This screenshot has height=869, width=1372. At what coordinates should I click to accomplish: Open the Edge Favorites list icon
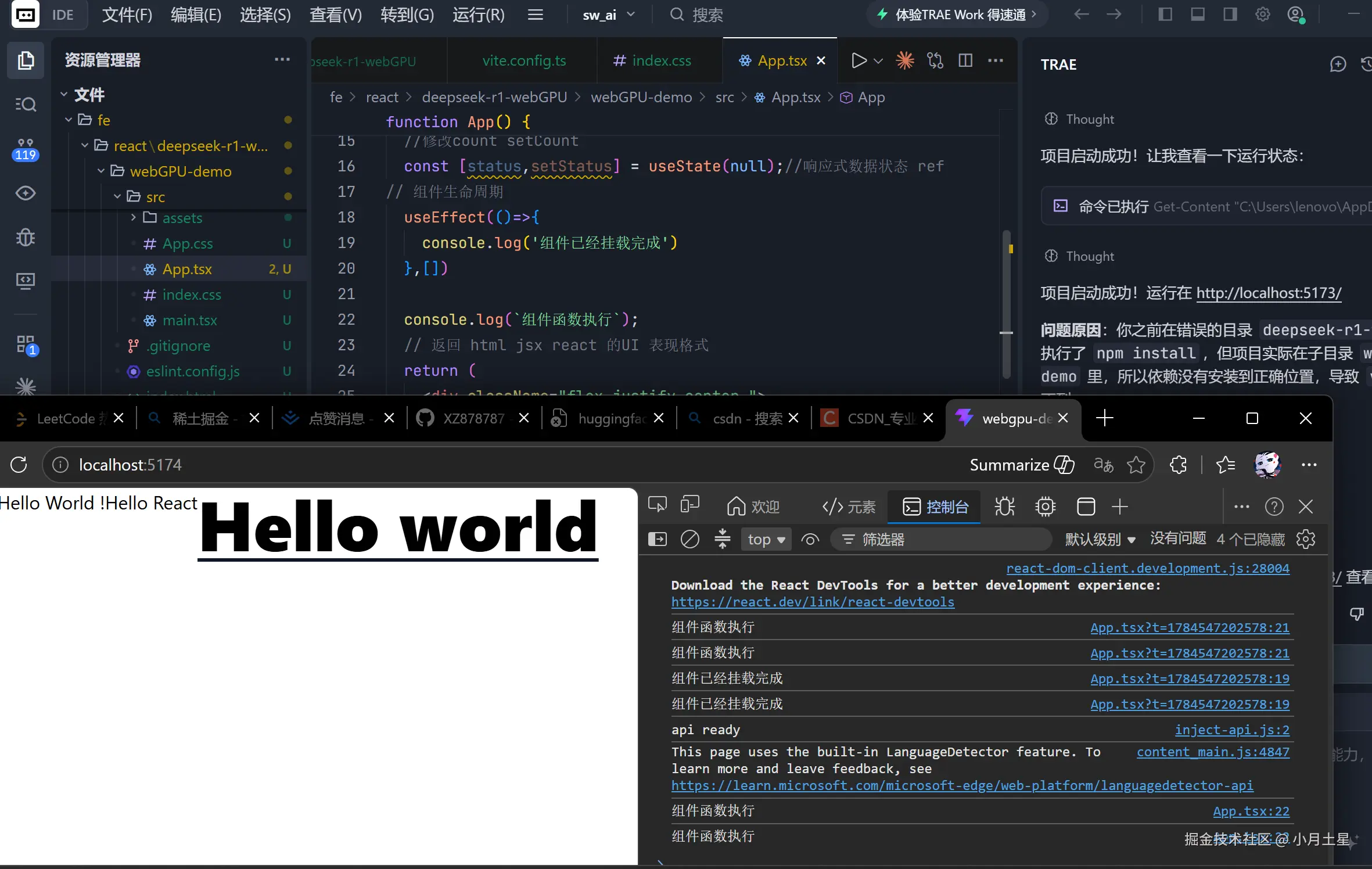pyautogui.click(x=1226, y=465)
